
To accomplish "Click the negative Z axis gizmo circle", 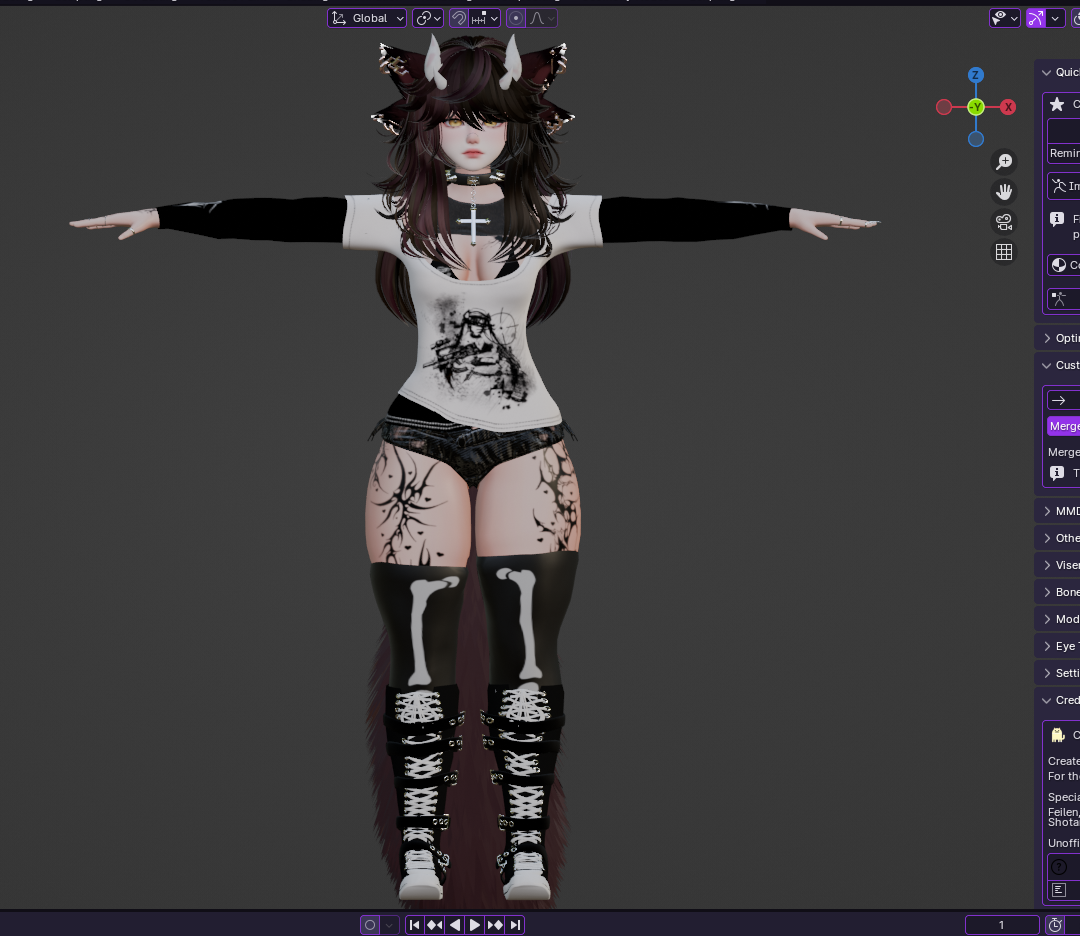I will click(975, 139).
